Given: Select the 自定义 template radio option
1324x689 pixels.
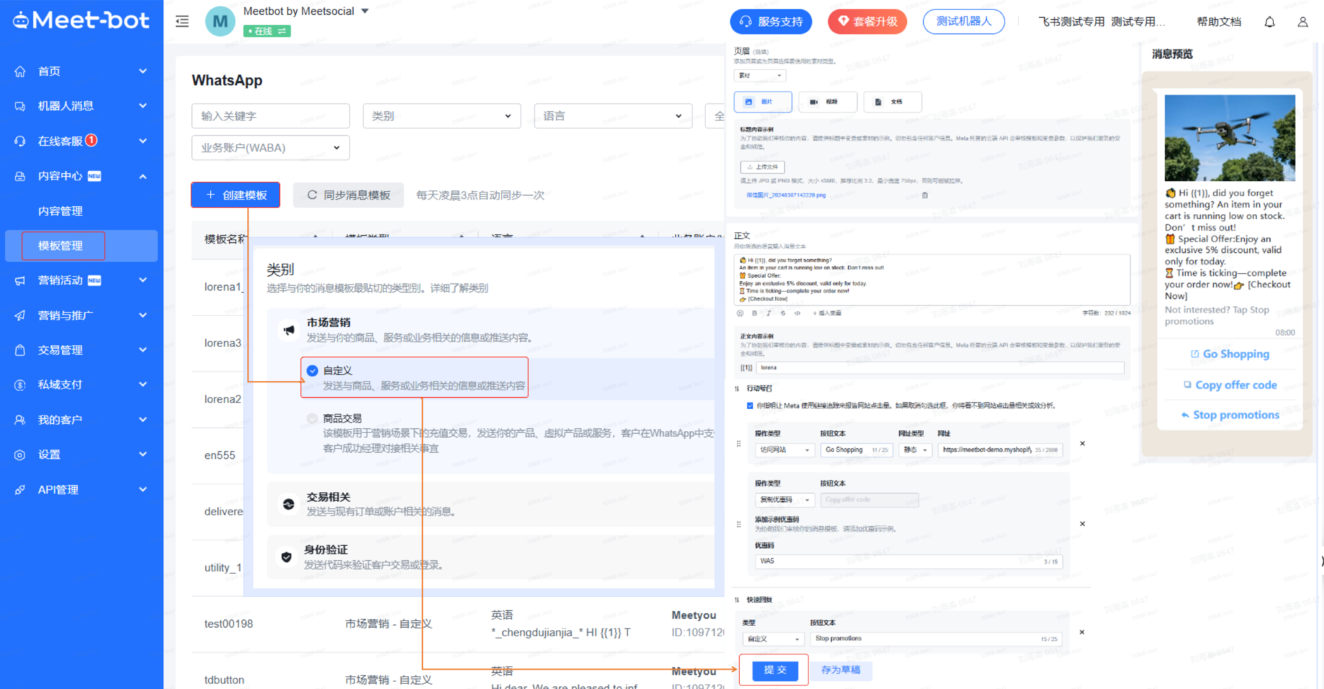Looking at the screenshot, I should 312,370.
